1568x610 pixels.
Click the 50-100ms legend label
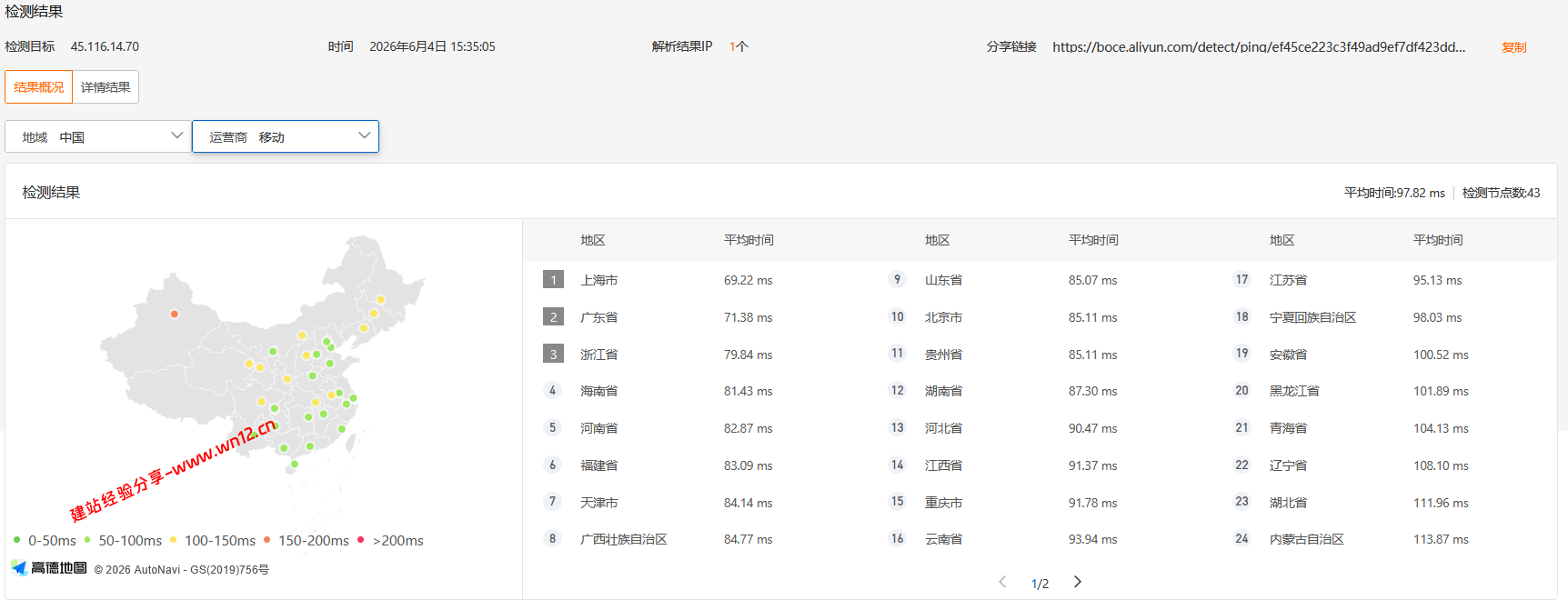coord(130,540)
